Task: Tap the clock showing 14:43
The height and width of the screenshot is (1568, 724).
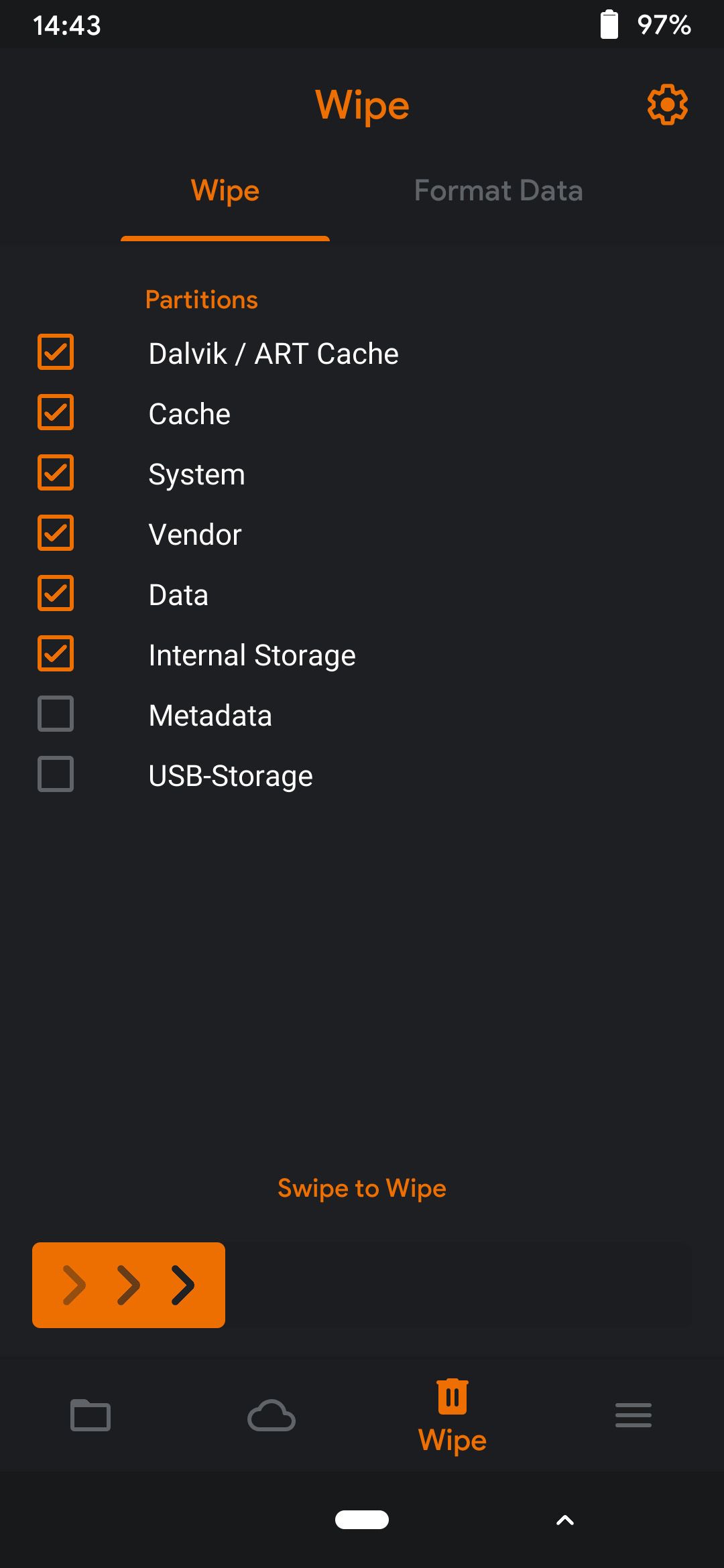Action: (67, 25)
